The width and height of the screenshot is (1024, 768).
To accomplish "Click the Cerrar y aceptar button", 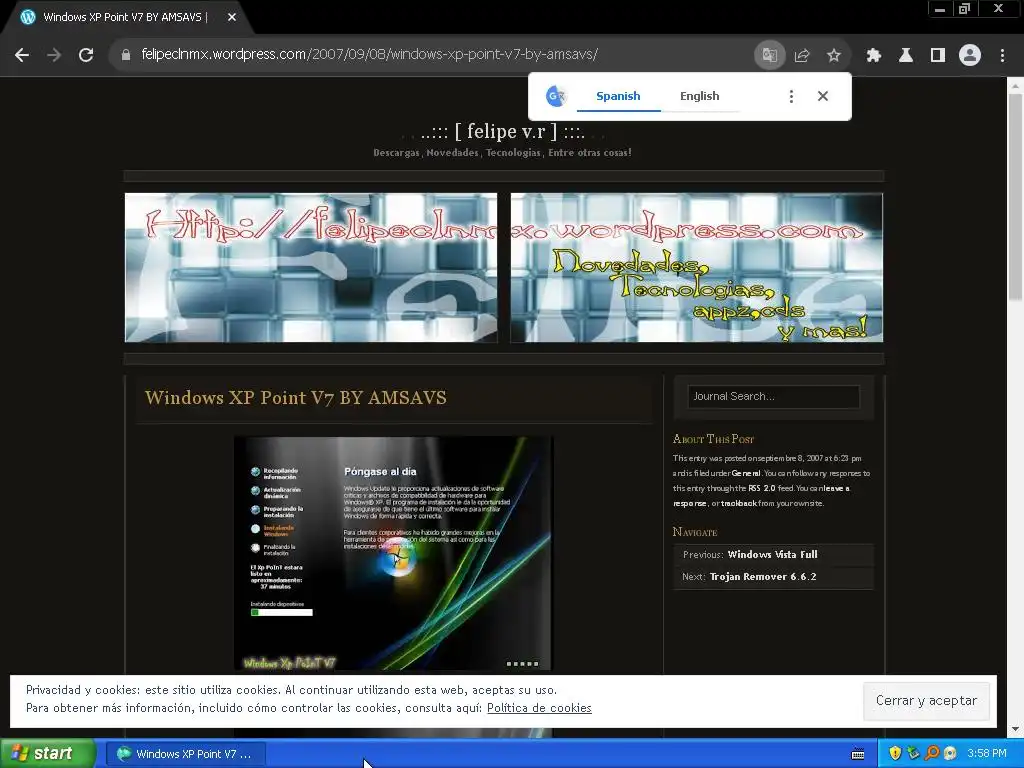I will (926, 701).
